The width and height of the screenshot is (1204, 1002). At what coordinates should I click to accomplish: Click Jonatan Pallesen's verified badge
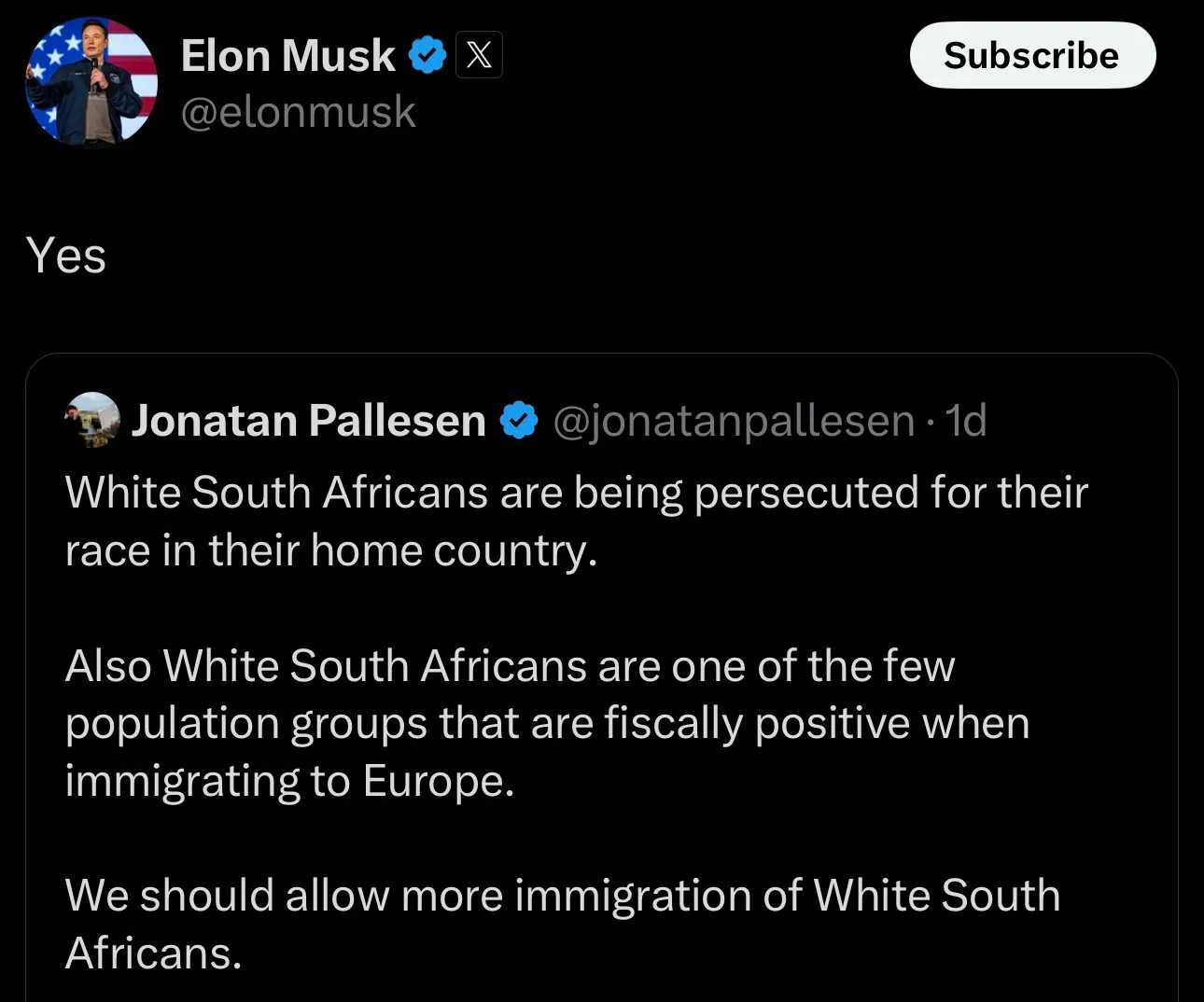[x=518, y=420]
